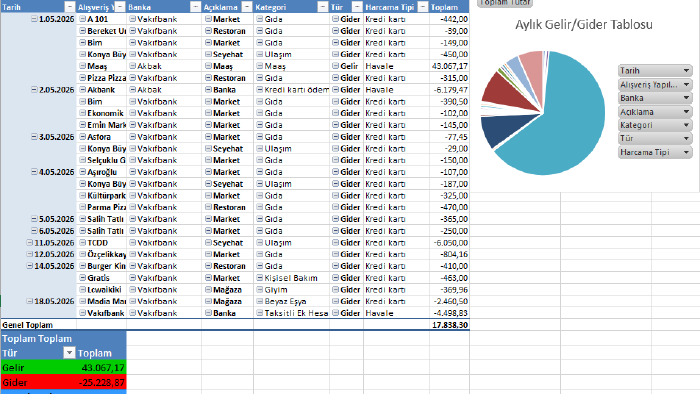Click the Toplam Tutar chart button
The height and width of the screenshot is (394, 700).
pos(505,3)
